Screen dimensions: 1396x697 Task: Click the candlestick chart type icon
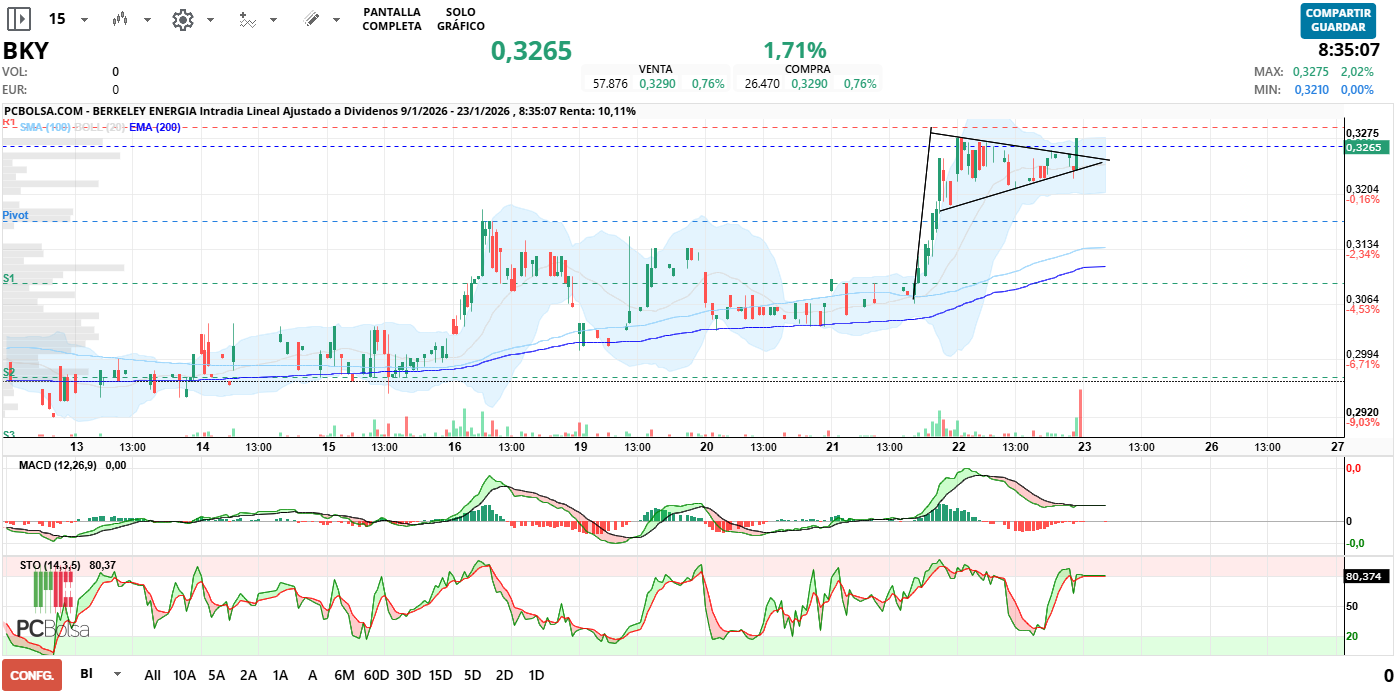pos(121,19)
